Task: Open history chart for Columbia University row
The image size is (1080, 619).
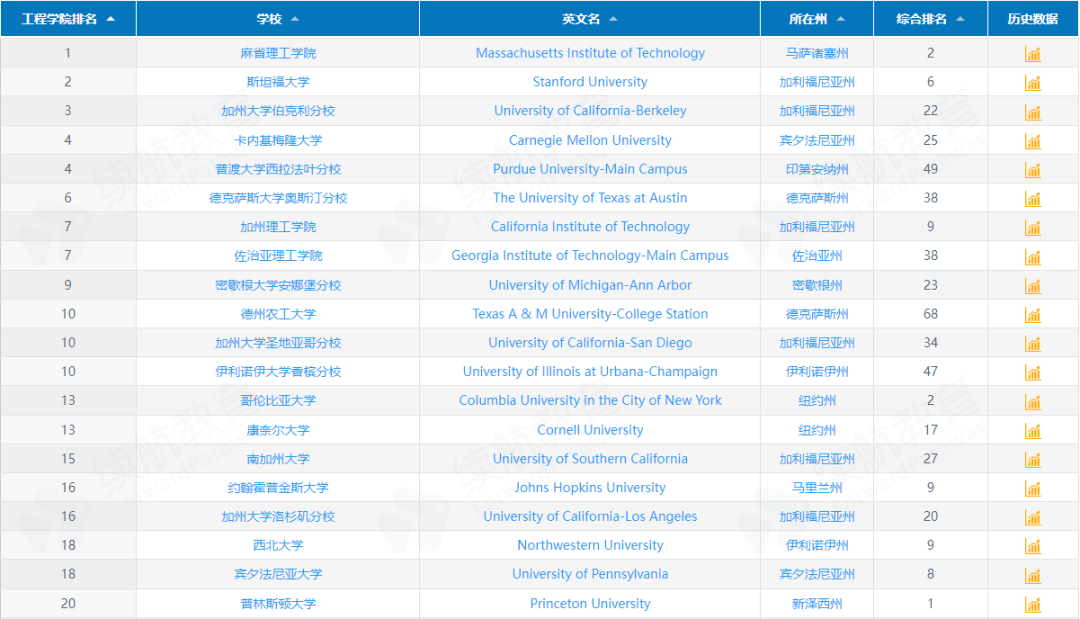Action: pyautogui.click(x=1032, y=401)
